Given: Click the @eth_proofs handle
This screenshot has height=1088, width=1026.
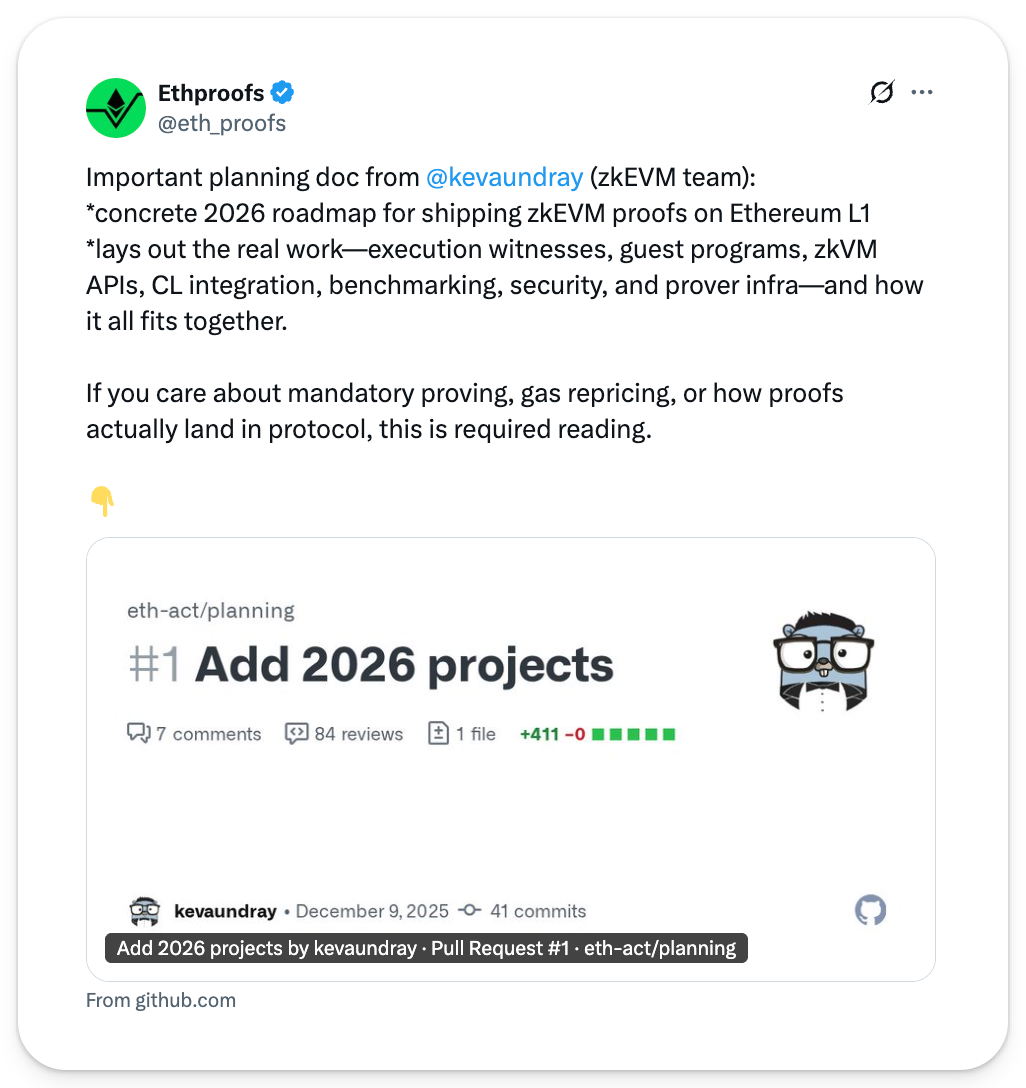Looking at the screenshot, I should click(222, 124).
